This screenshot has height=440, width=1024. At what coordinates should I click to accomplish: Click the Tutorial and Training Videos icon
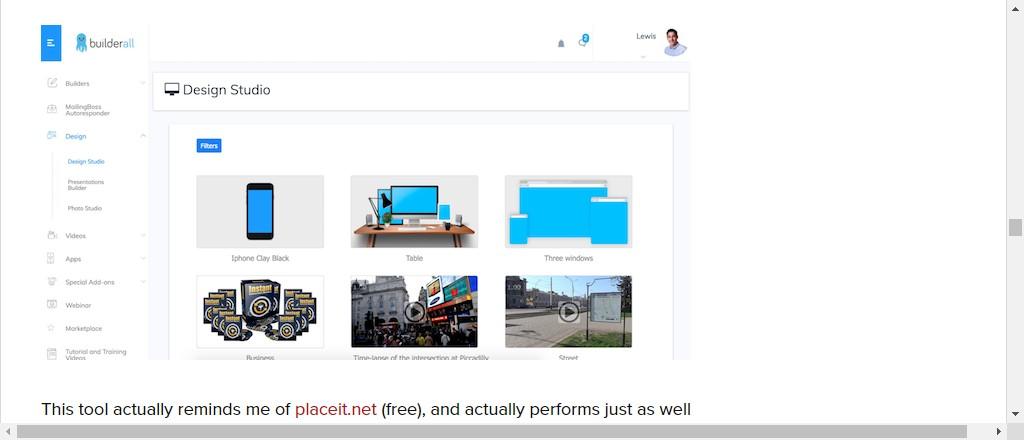tap(52, 354)
